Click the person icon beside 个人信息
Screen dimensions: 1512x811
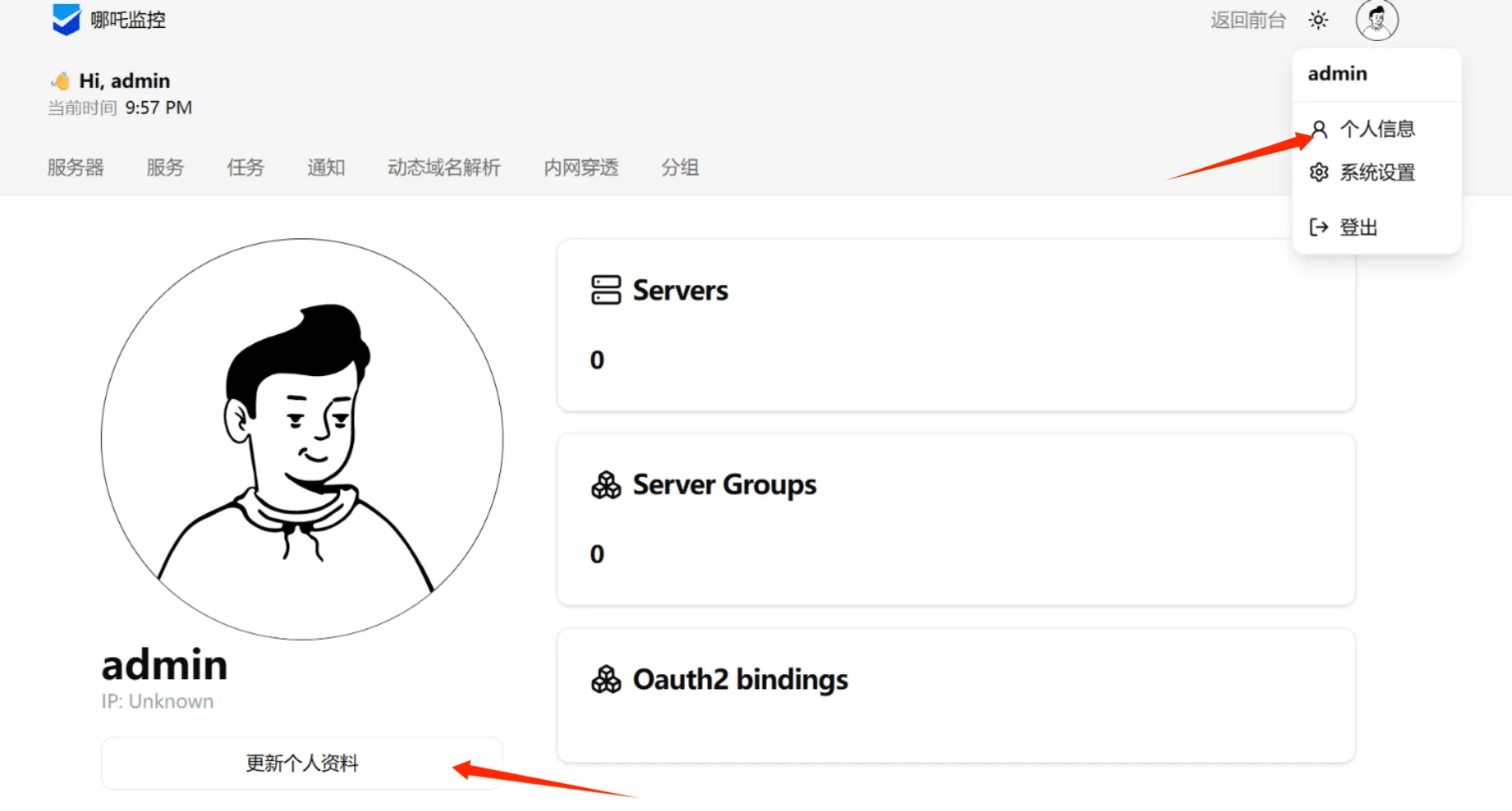click(1319, 129)
